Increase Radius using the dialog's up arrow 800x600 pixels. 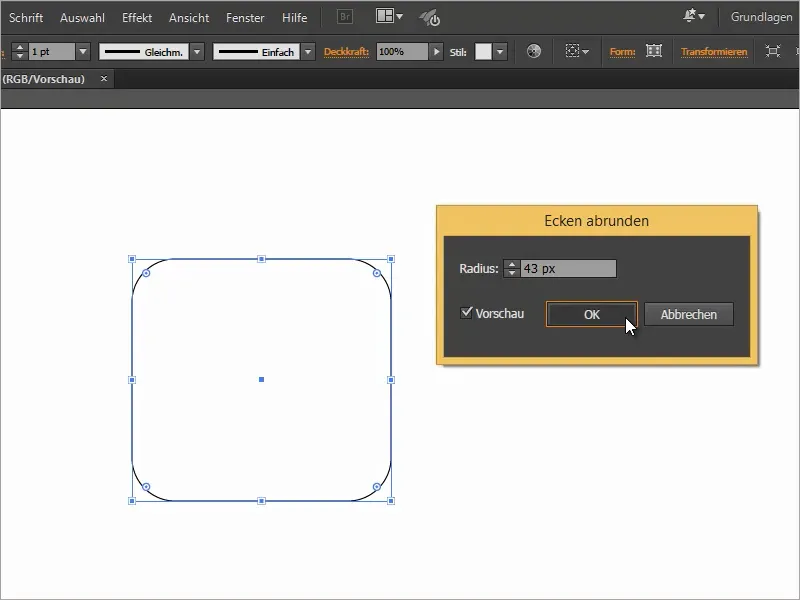pyautogui.click(x=511, y=264)
